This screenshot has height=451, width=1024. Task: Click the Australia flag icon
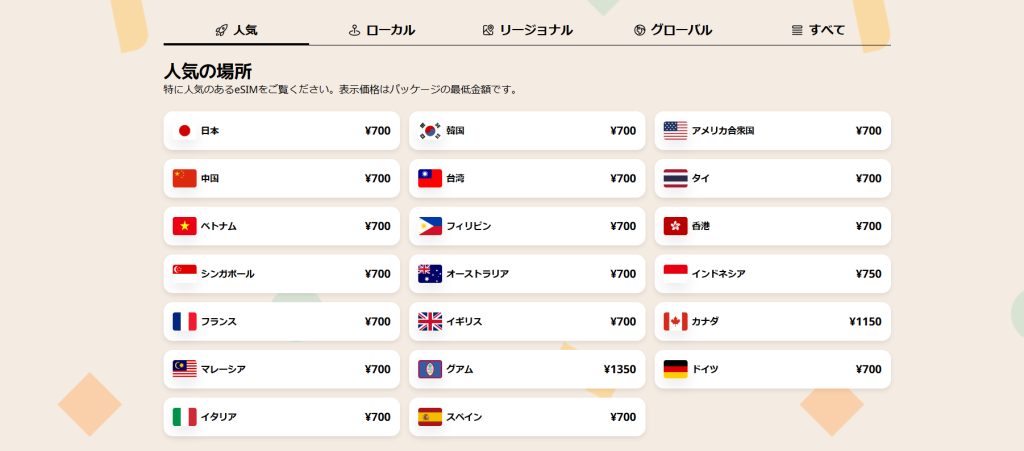click(430, 273)
